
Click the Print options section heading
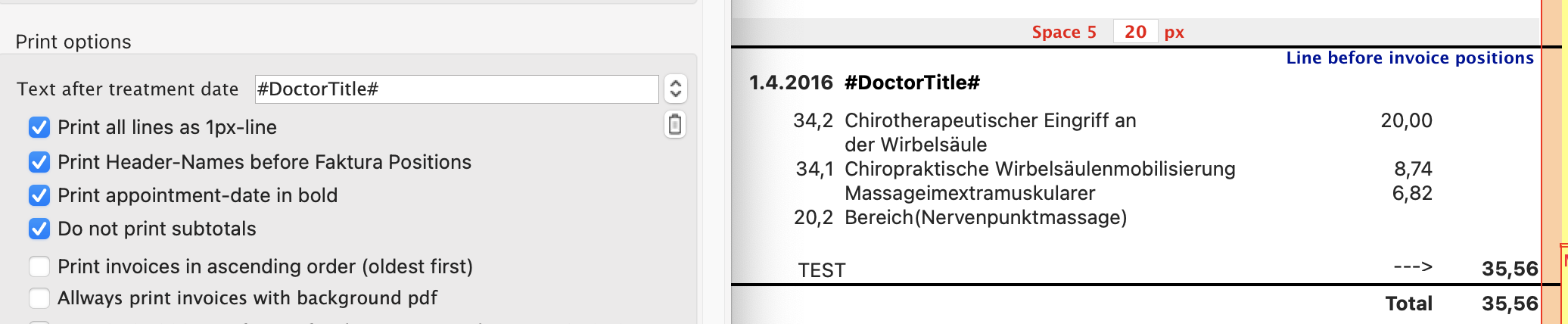coord(73,42)
